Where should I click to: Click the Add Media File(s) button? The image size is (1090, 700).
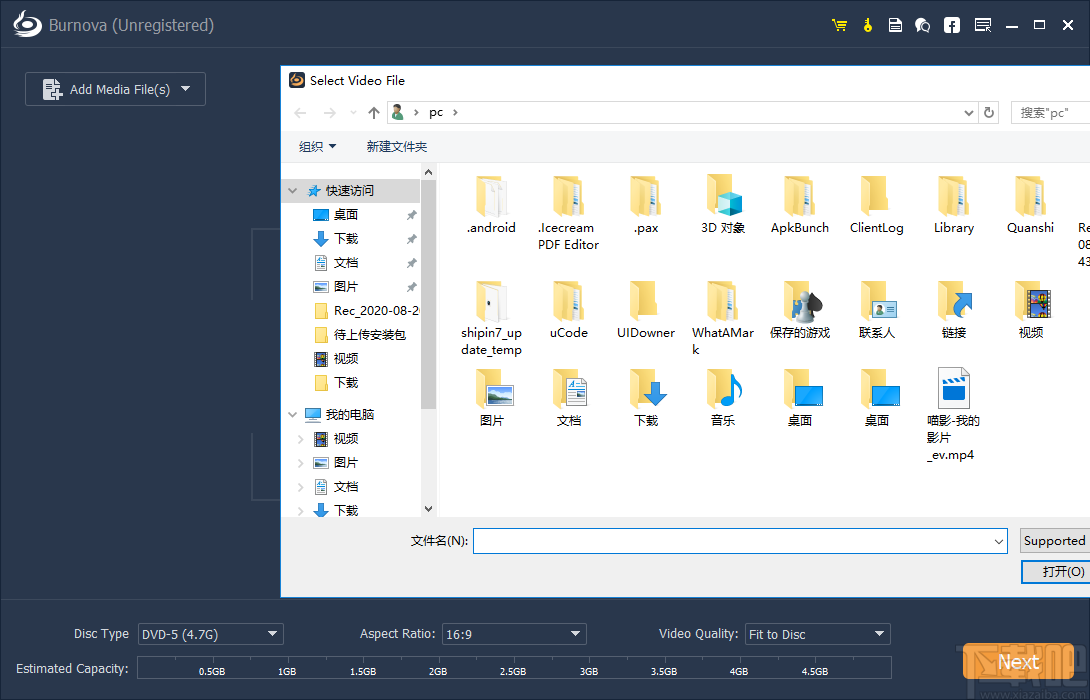tap(115, 89)
